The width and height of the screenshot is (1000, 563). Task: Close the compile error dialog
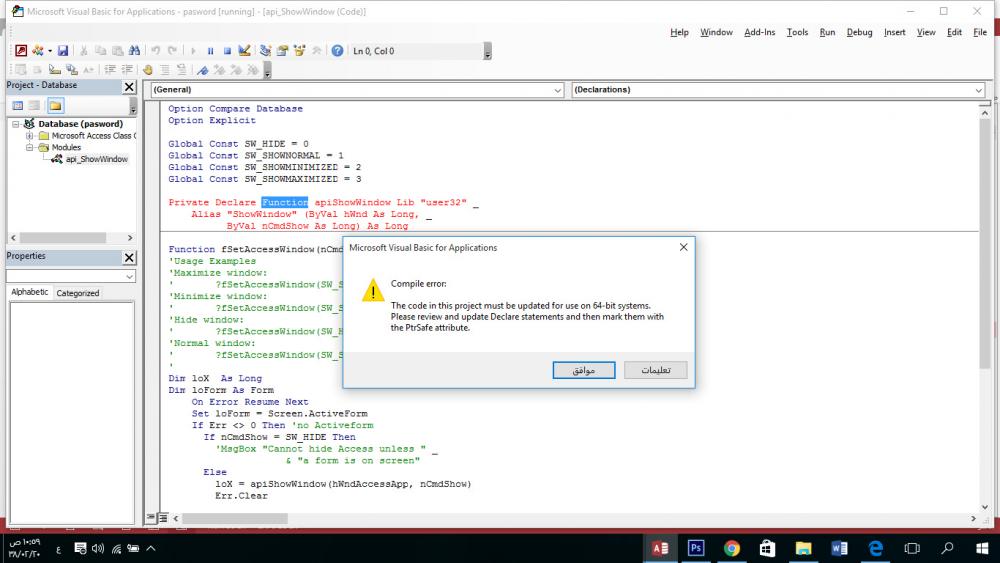click(x=683, y=247)
